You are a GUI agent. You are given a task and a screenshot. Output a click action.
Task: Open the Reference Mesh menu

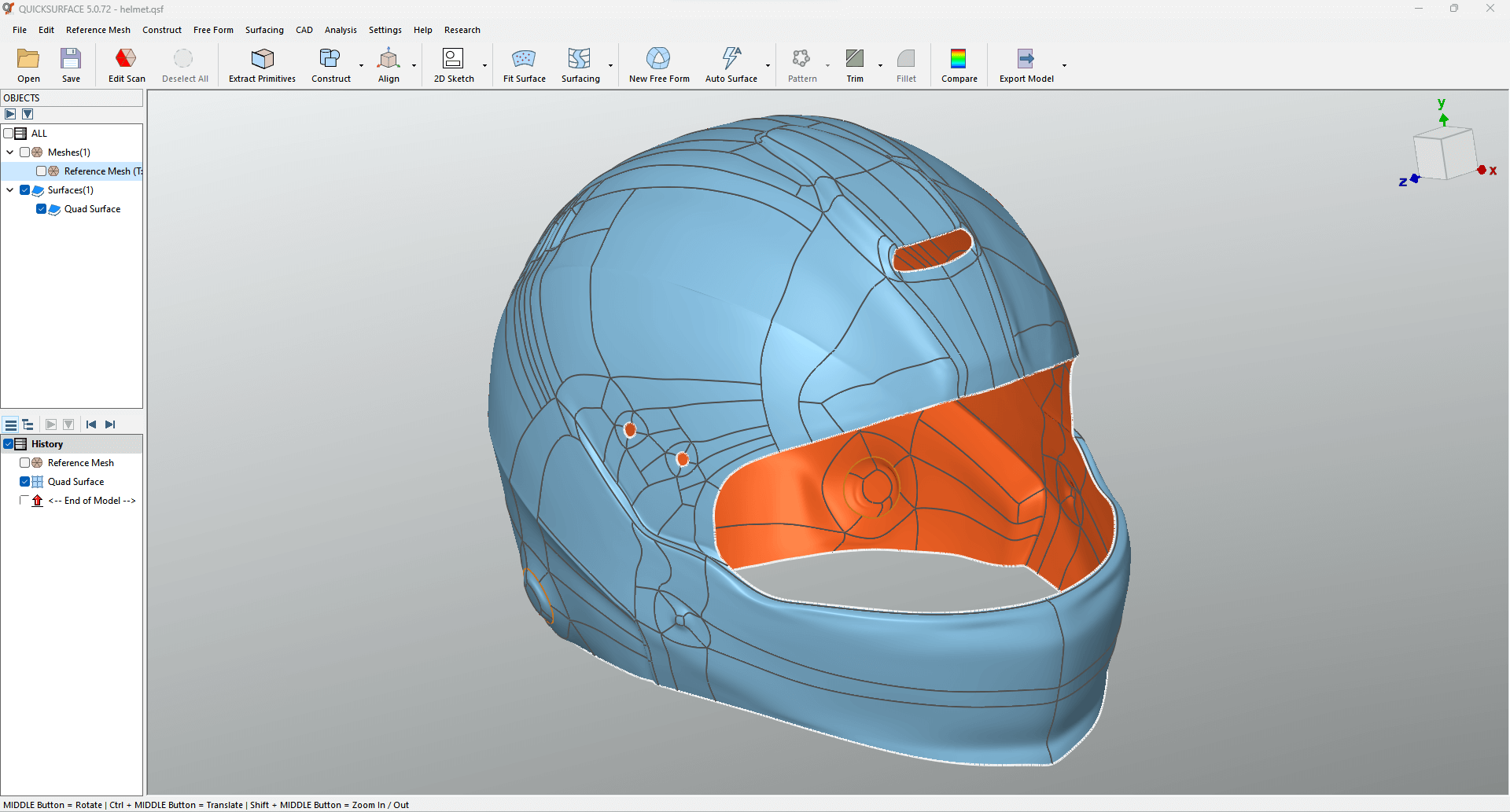(98, 30)
